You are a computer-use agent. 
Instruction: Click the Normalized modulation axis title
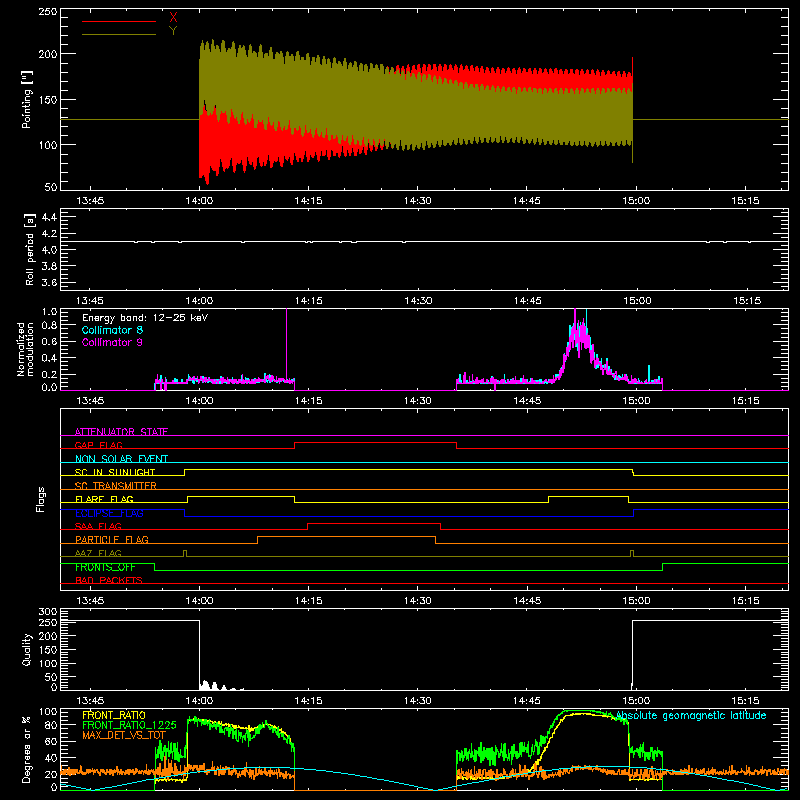point(25,349)
